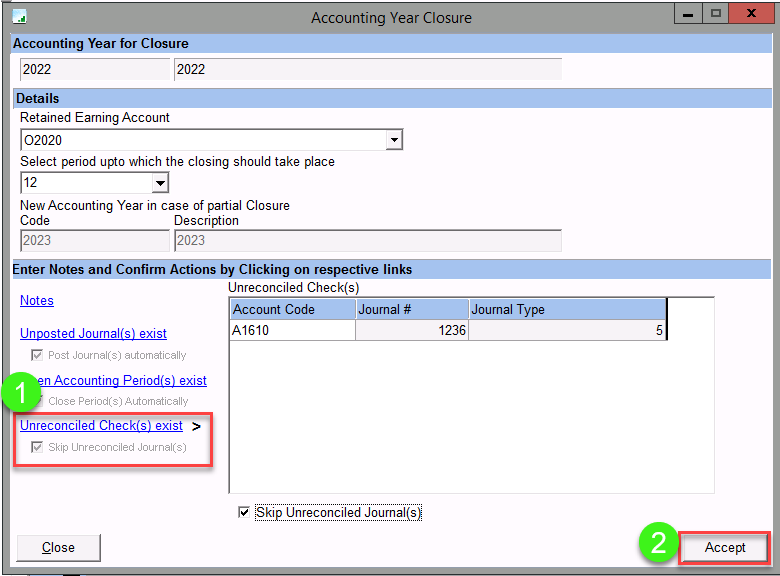Maximize the Accounting Year Closure window
Image resolution: width=780 pixels, height=576 pixels.
(714, 14)
